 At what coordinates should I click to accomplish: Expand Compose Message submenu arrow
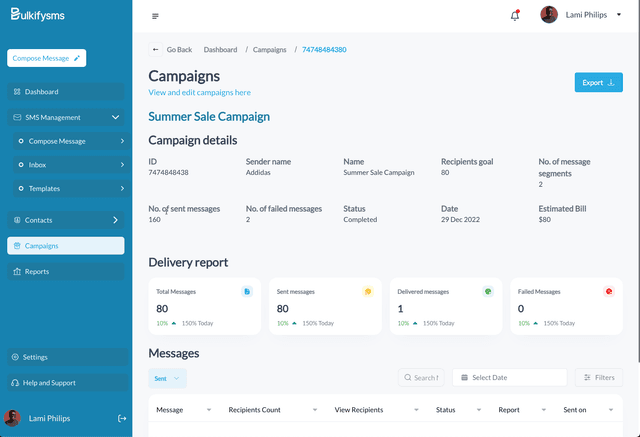point(122,141)
